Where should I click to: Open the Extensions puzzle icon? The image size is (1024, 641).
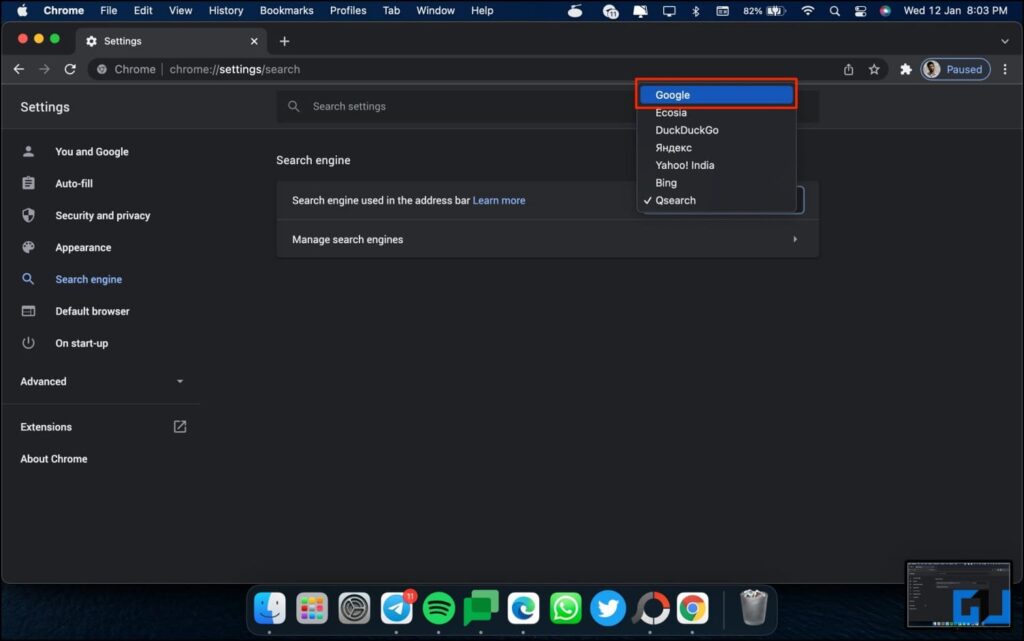point(905,69)
